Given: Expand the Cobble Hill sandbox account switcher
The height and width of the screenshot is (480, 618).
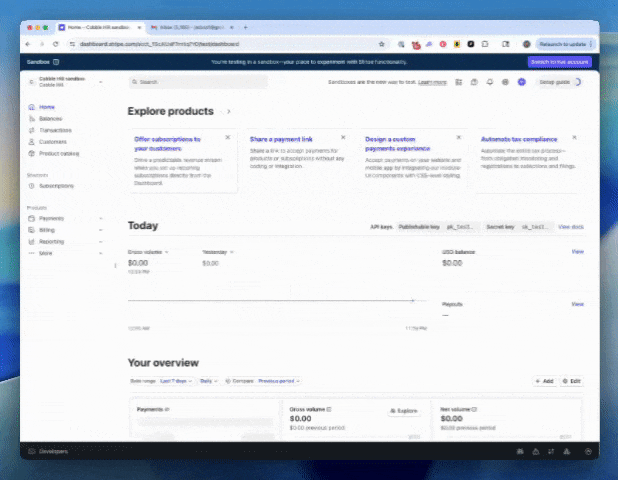Looking at the screenshot, I should tap(65, 82).
